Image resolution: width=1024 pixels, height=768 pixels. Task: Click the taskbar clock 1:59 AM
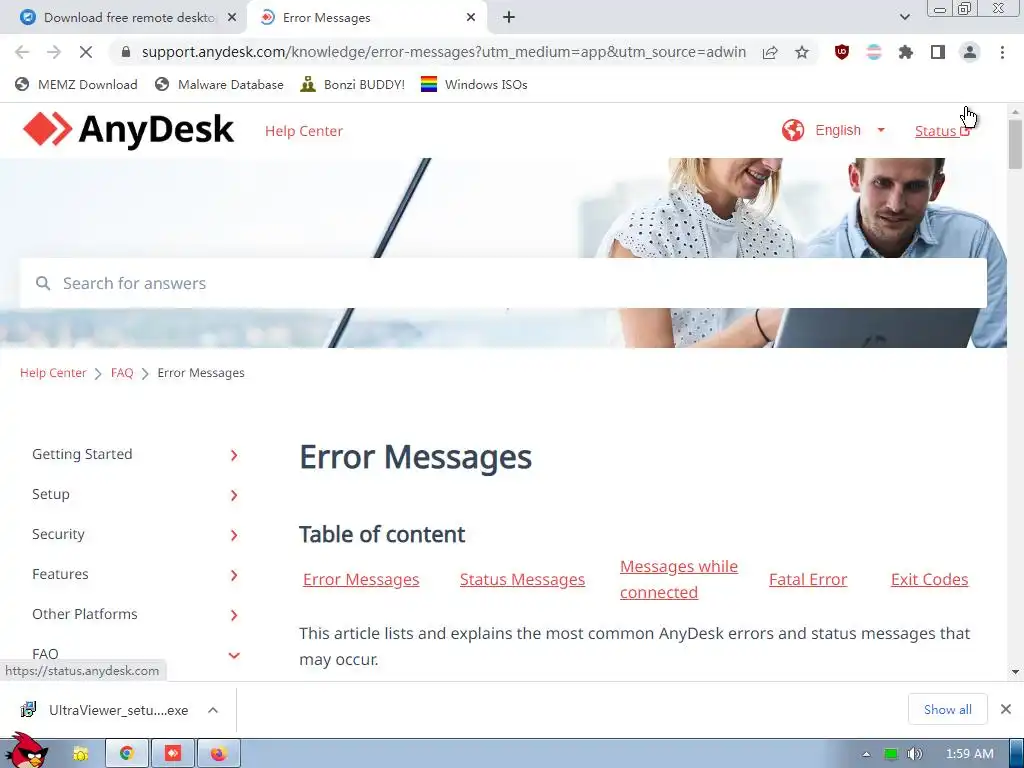pos(969,754)
